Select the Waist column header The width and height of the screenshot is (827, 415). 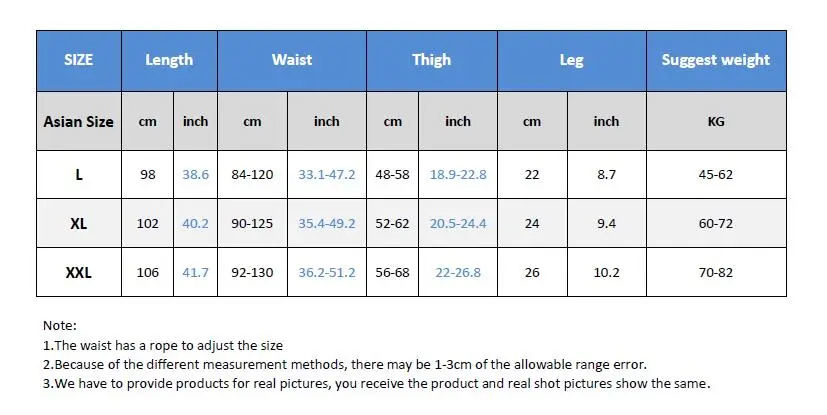point(292,61)
